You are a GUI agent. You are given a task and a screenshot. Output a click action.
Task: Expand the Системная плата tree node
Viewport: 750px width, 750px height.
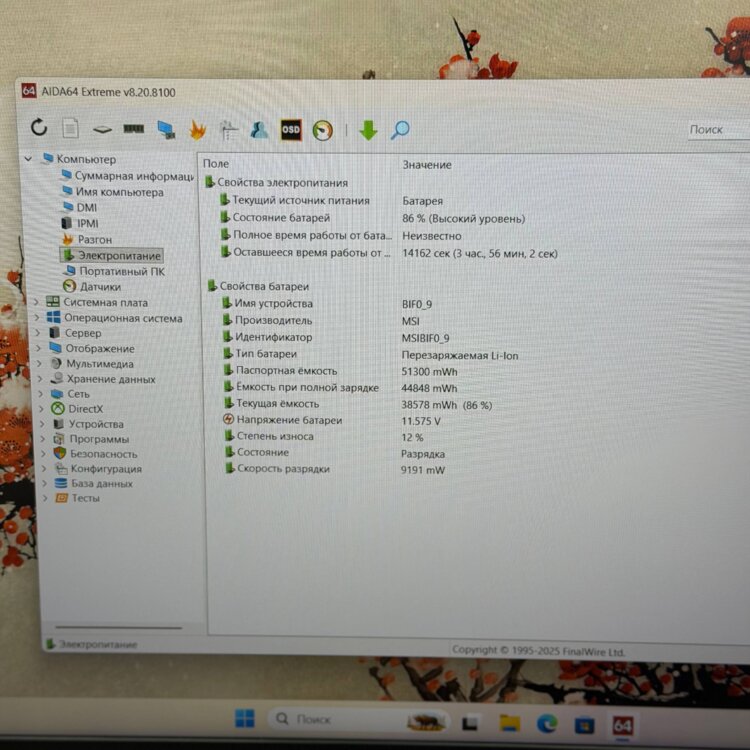(37, 303)
